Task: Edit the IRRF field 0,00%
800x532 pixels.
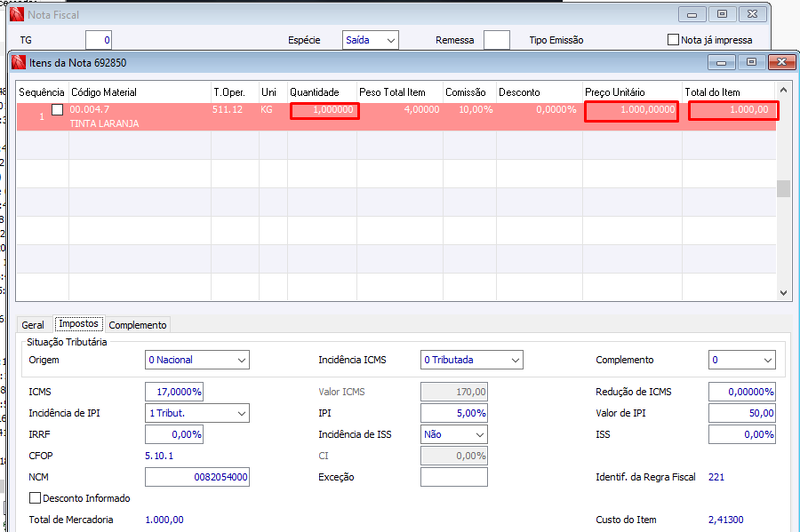Action: pos(174,435)
